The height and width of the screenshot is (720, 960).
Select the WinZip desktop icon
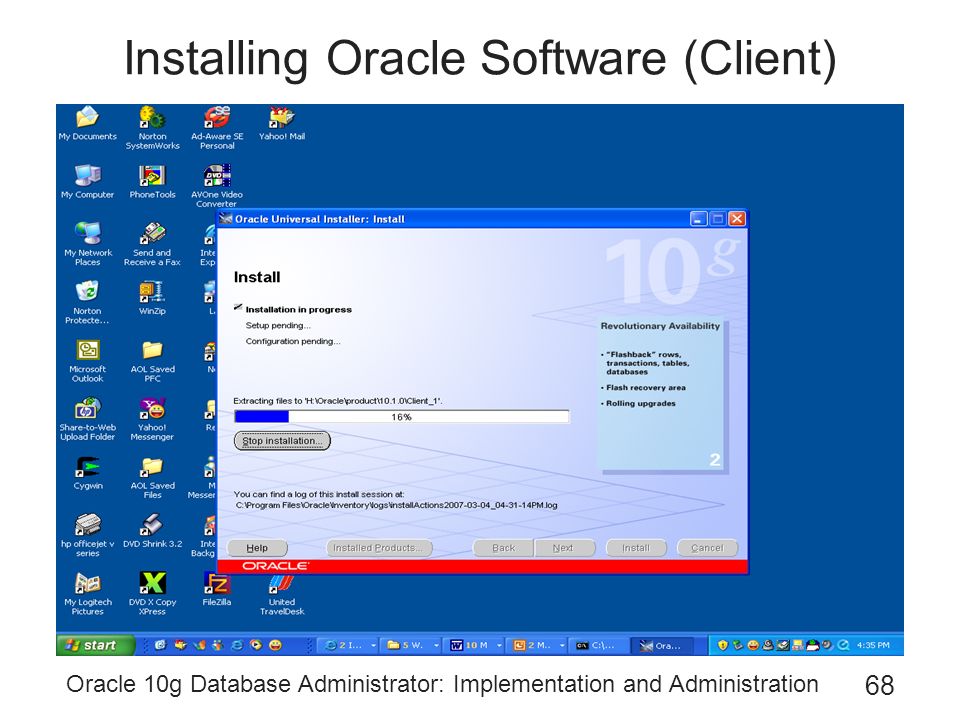(152, 298)
